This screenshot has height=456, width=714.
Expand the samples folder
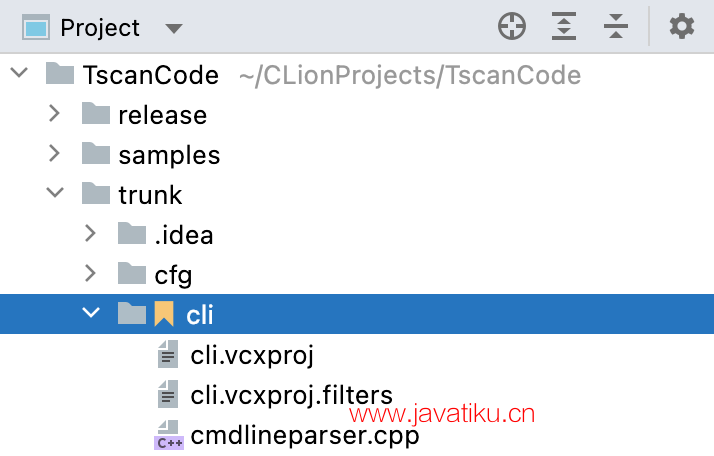tap(55, 155)
